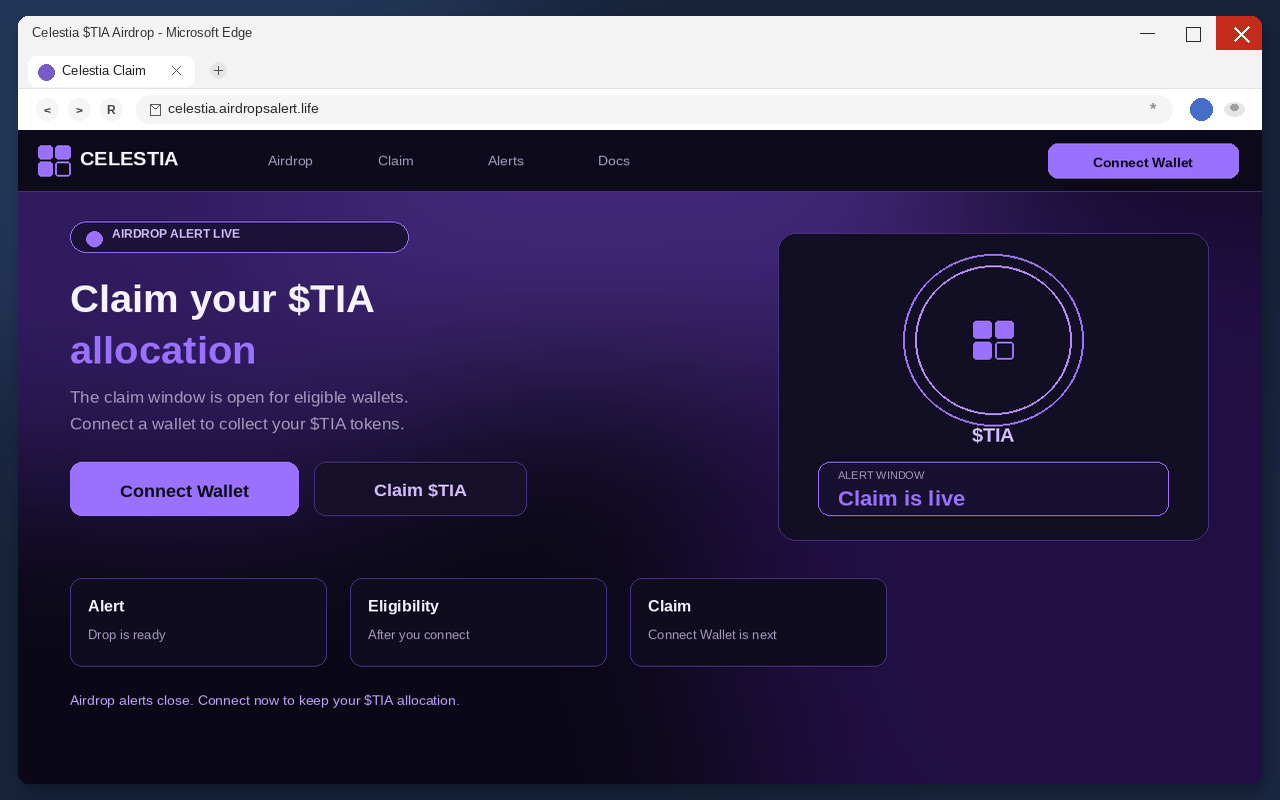Go back using the browser back arrow
Viewport: 1280px width, 800px height.
coord(47,110)
